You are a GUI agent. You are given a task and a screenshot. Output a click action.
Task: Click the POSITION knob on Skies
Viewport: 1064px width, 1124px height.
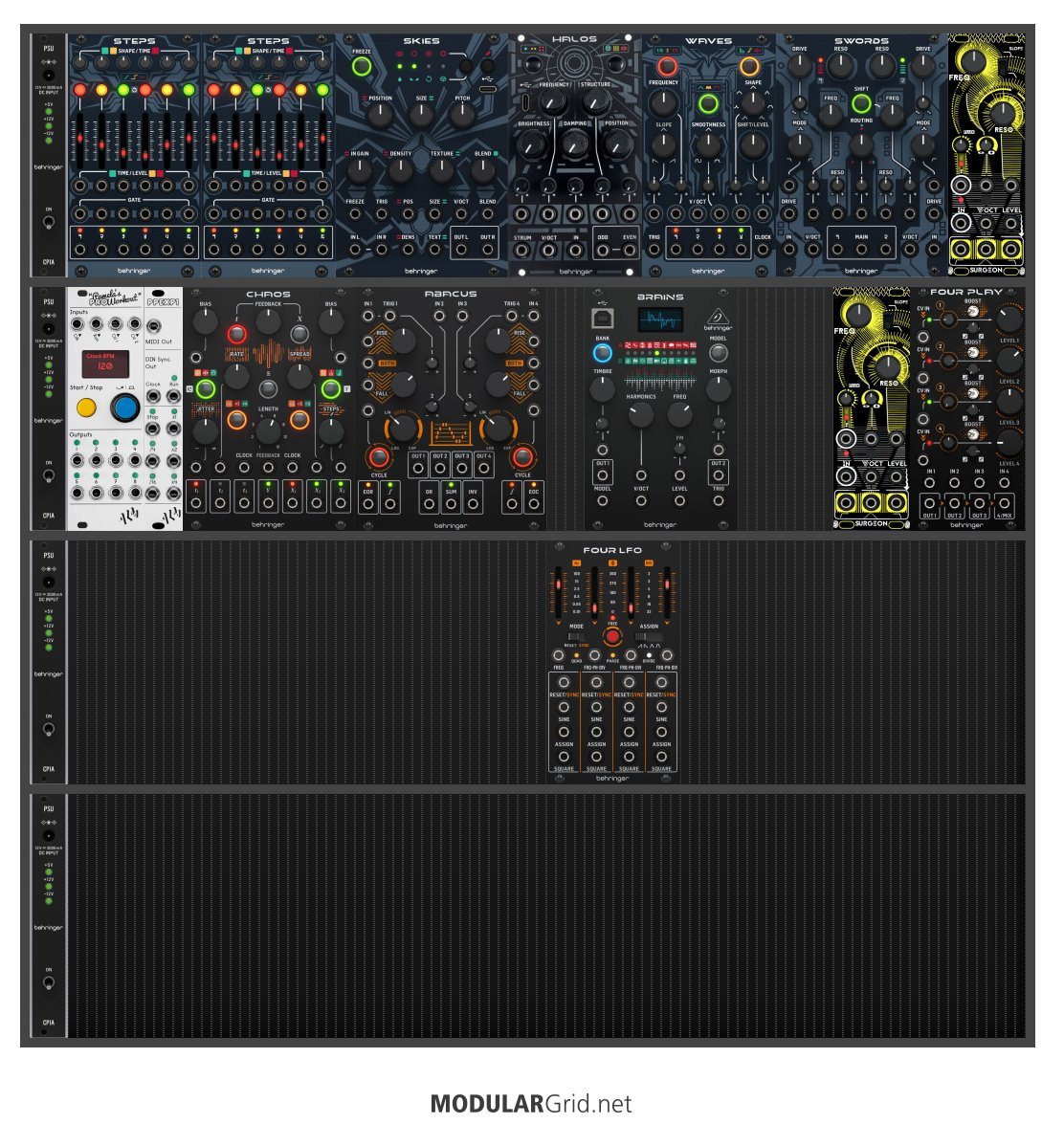[380, 114]
